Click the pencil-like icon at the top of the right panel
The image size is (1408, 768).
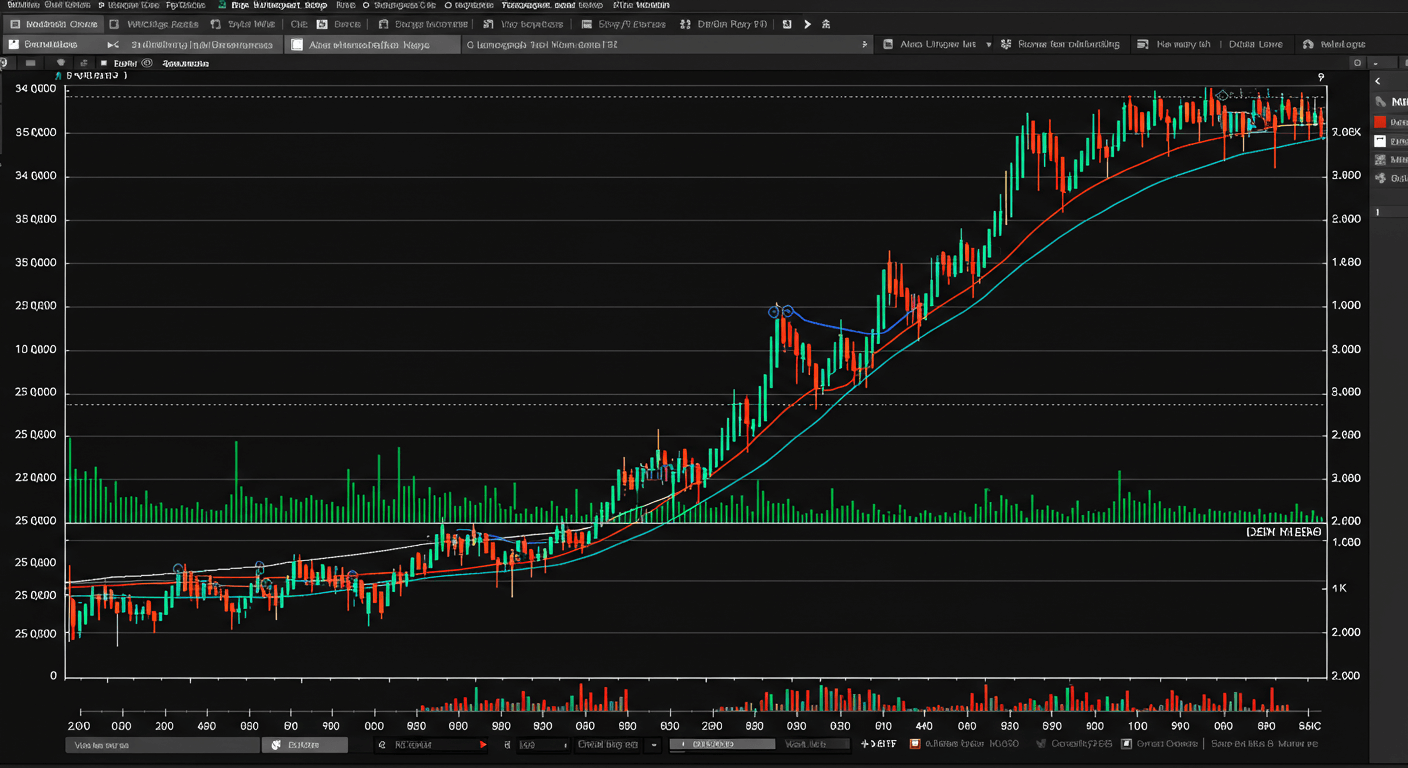click(1381, 101)
